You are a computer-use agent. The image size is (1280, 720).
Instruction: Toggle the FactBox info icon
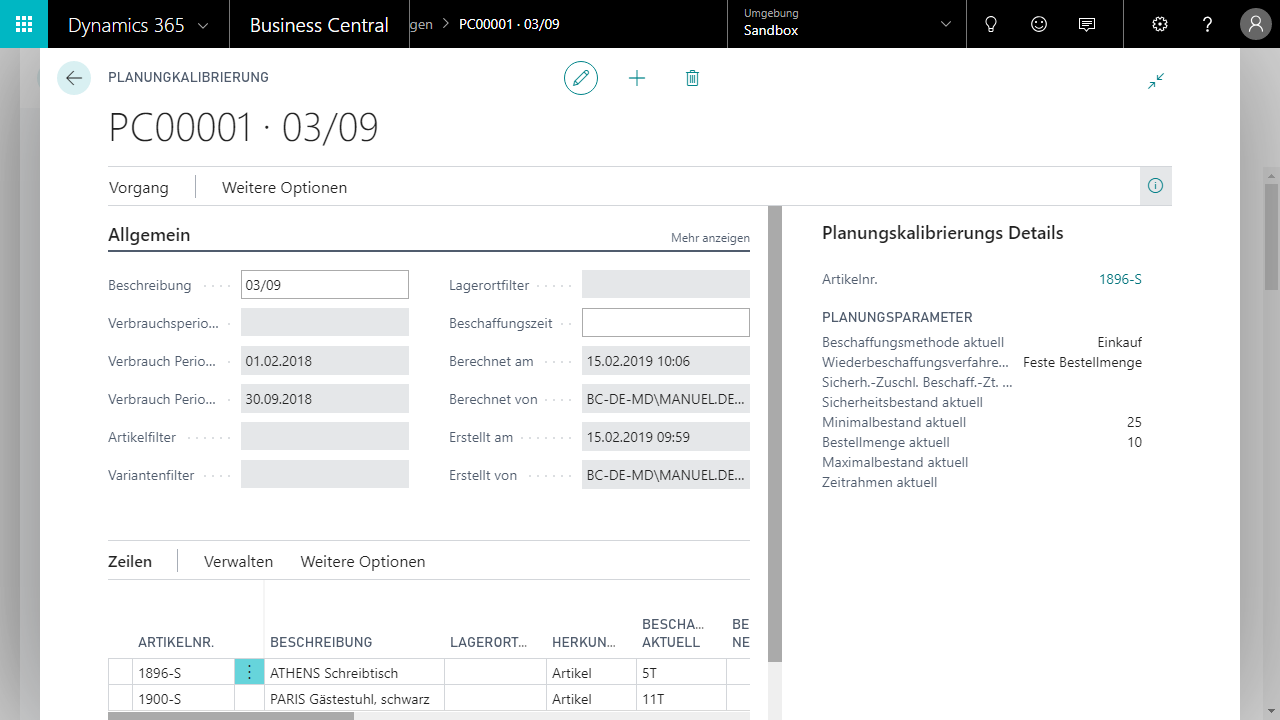click(x=1156, y=186)
